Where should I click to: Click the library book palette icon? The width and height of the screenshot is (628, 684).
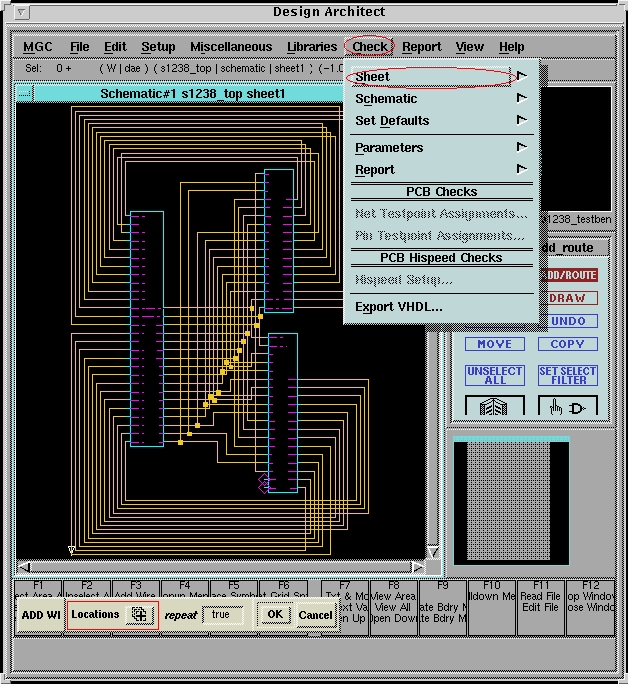(x=494, y=407)
